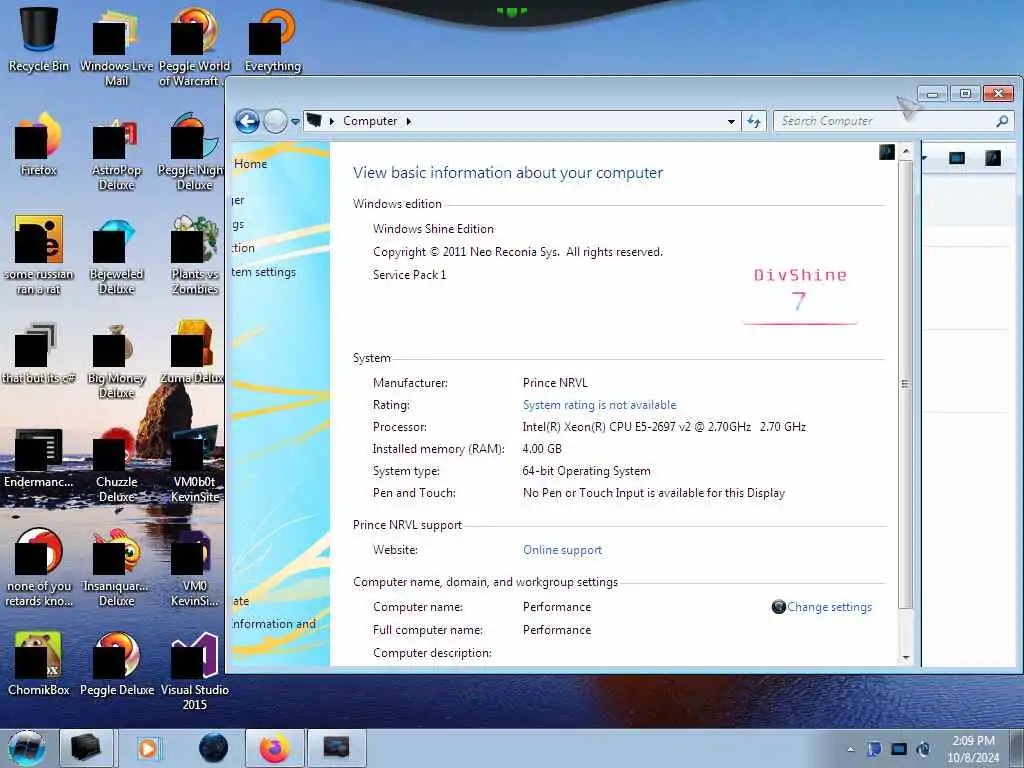Click the search magnifier icon
The image size is (1024, 768).
tap(1002, 121)
